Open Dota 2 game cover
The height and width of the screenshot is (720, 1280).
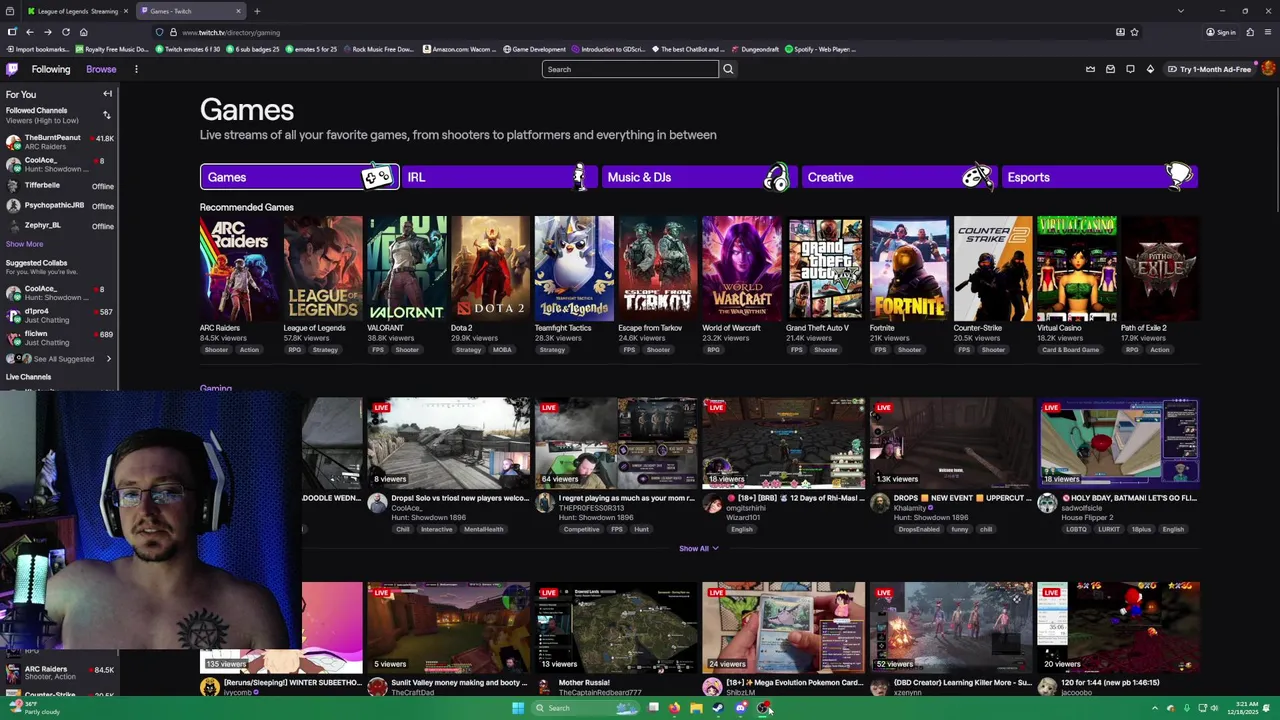(x=490, y=269)
